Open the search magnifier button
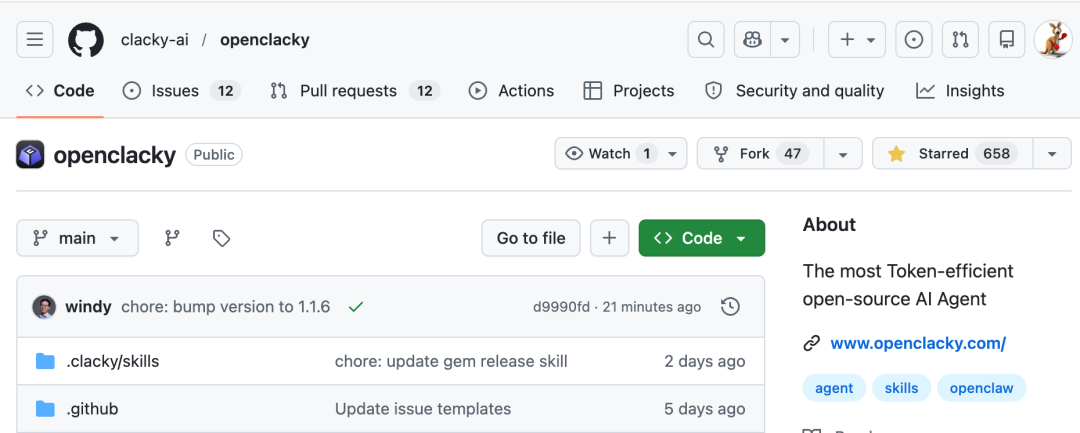The image size is (1080, 433). tap(706, 40)
